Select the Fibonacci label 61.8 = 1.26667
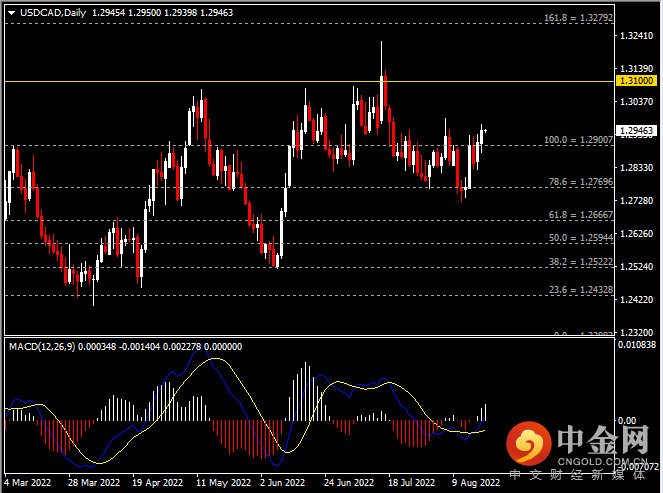Image resolution: width=663 pixels, height=493 pixels. click(581, 215)
